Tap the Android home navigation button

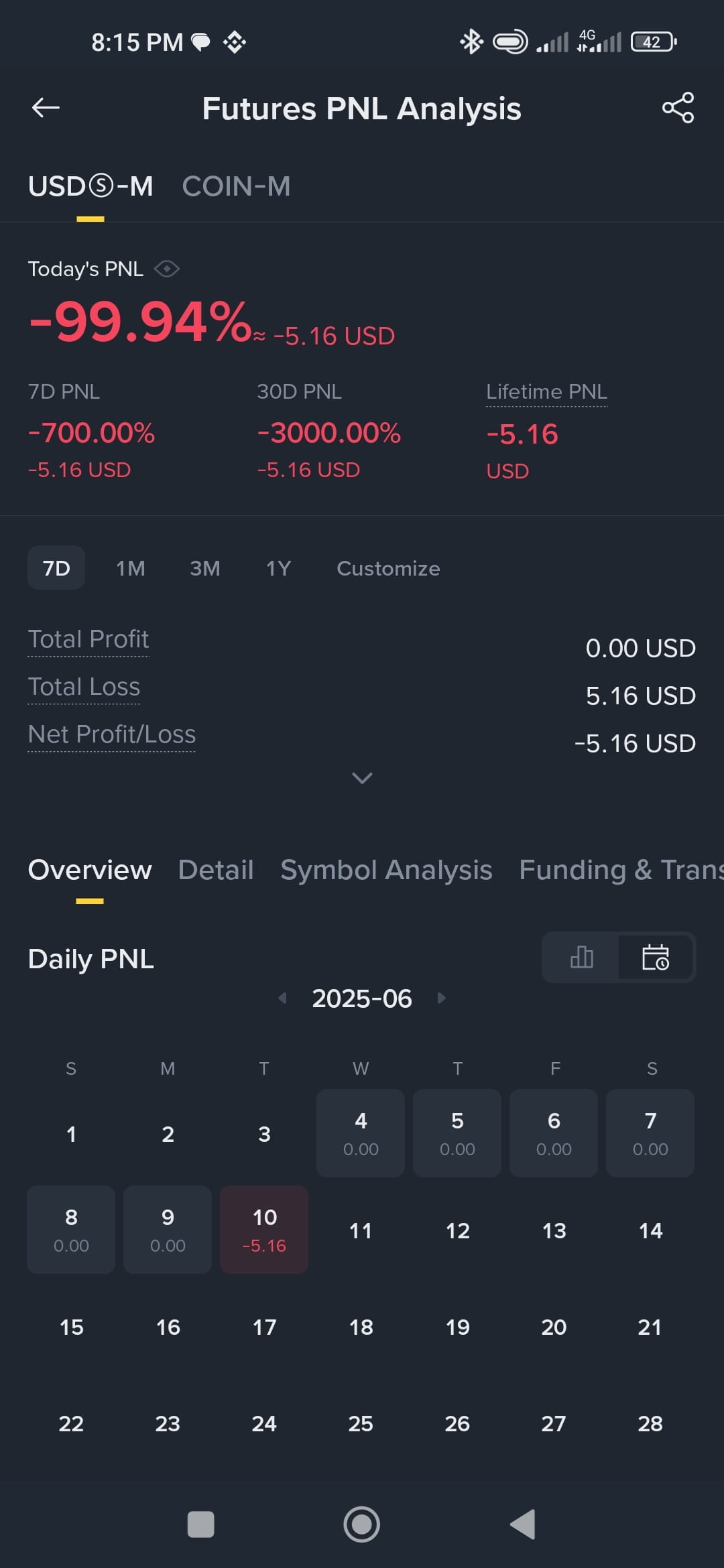point(362,1524)
